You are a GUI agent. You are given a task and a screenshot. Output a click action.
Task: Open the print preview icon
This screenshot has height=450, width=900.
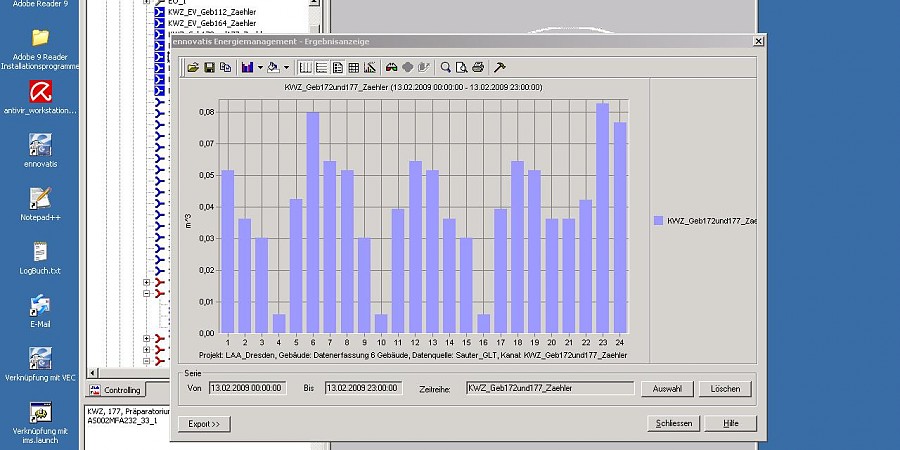click(x=462, y=67)
